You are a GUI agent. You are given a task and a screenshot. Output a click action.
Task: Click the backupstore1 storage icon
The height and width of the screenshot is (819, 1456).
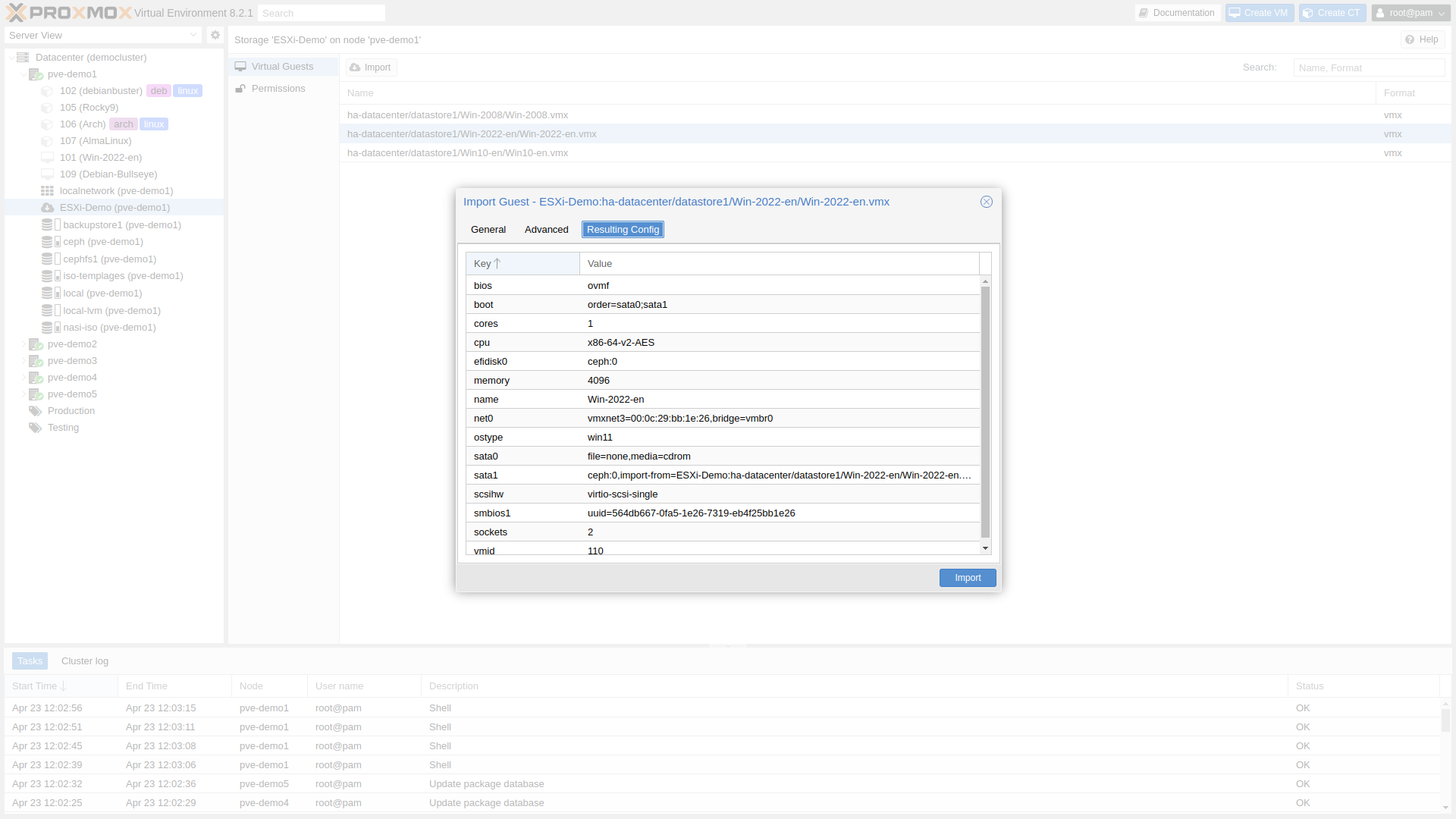tap(47, 225)
